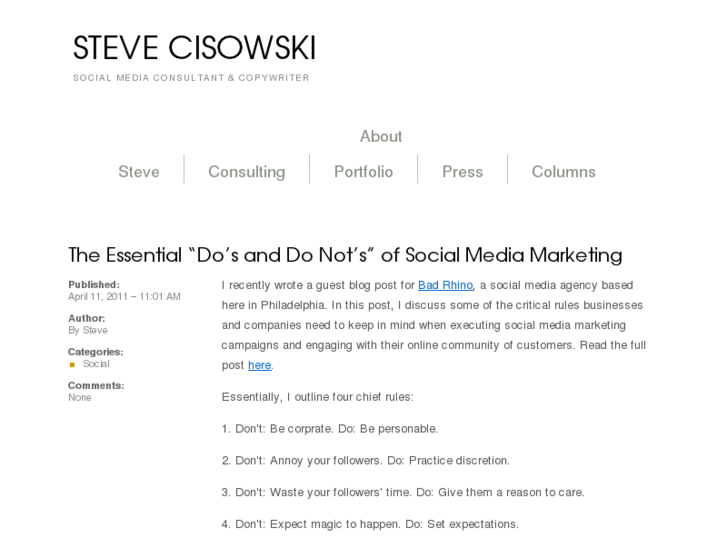Click rule 2 about practicing discretion
Viewport: 727px width, 545px height.
pos(366,460)
